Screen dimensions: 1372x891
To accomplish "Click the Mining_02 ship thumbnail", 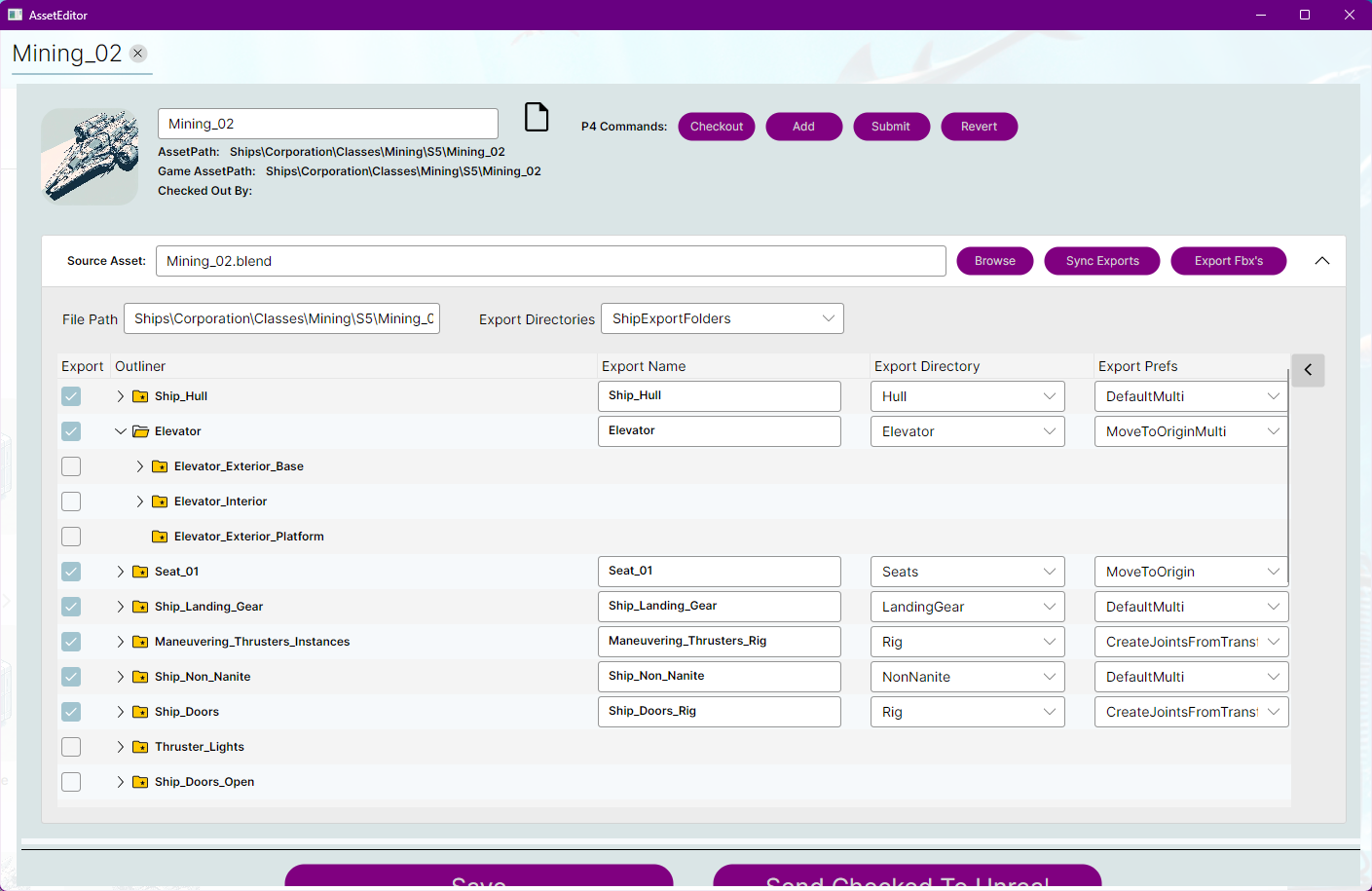I will (90, 157).
